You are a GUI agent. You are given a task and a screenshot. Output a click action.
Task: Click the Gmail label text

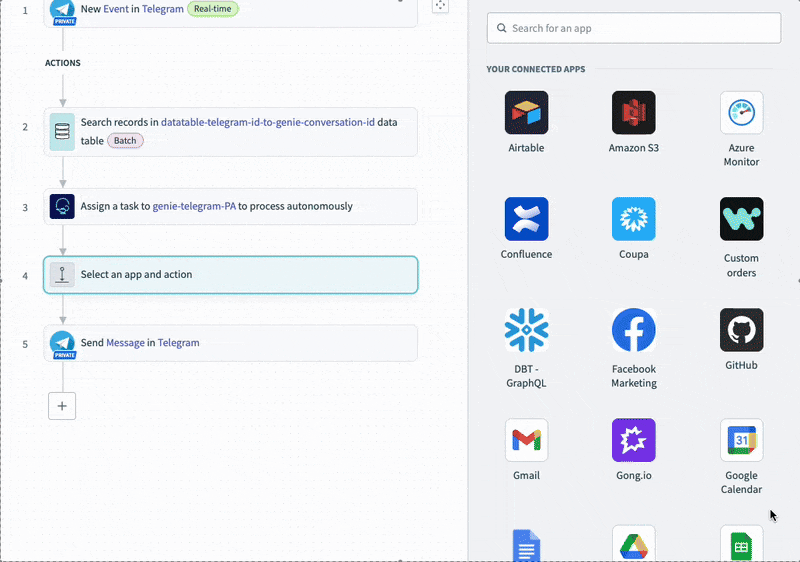pyautogui.click(x=526, y=475)
